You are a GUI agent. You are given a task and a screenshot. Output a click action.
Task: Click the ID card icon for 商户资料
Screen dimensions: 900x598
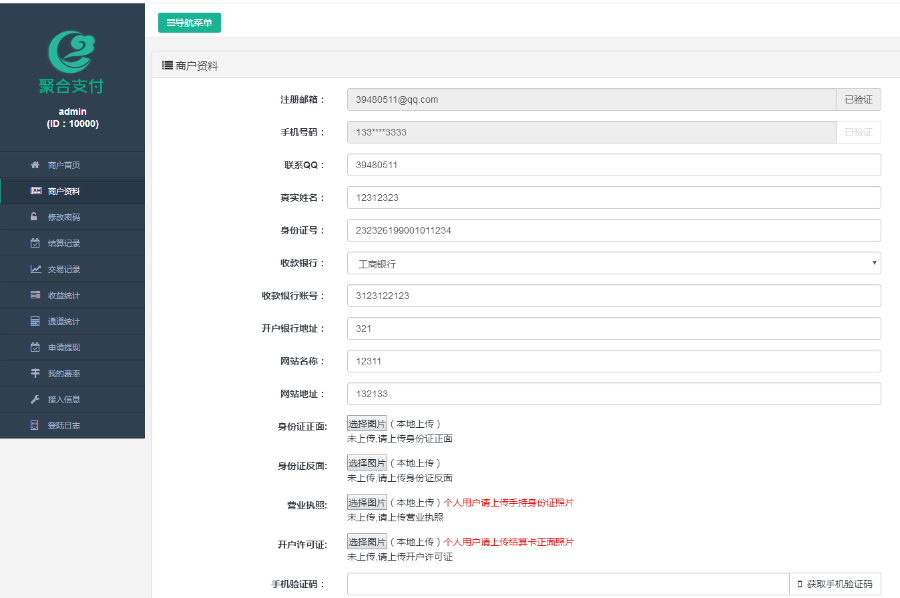[x=36, y=191]
